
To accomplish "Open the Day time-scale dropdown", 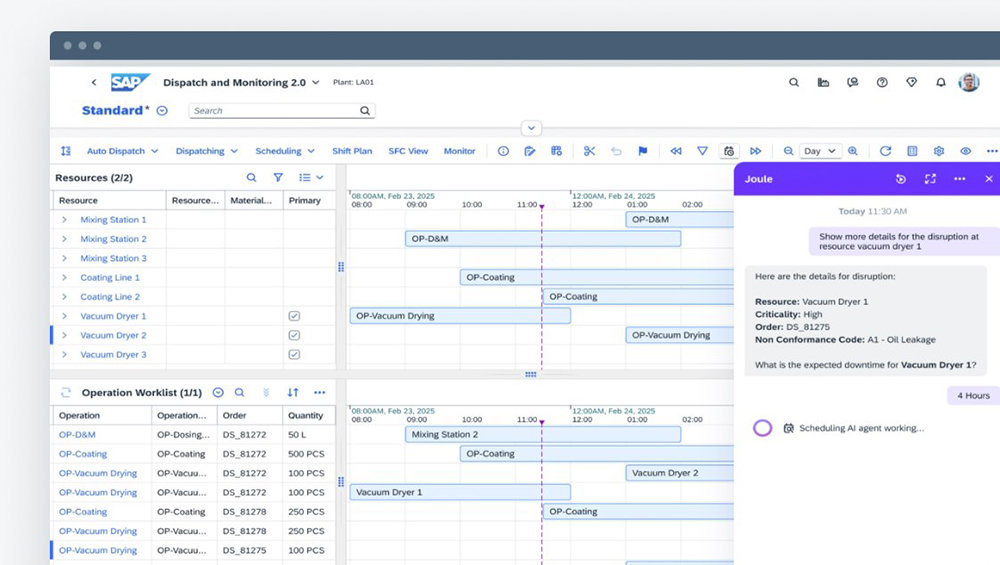I will click(x=819, y=151).
